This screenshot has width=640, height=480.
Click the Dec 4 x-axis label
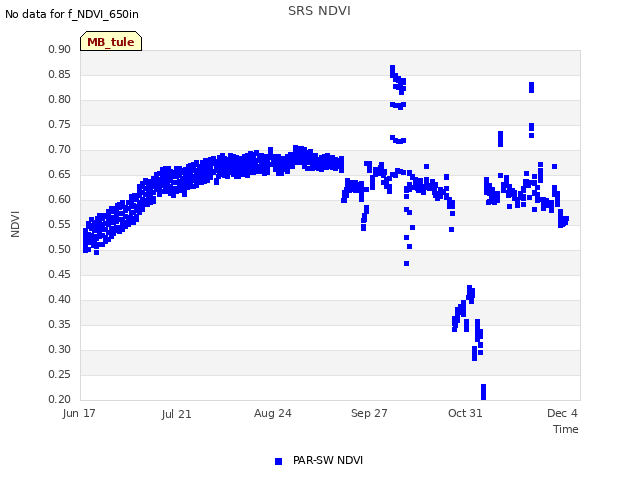(562, 413)
